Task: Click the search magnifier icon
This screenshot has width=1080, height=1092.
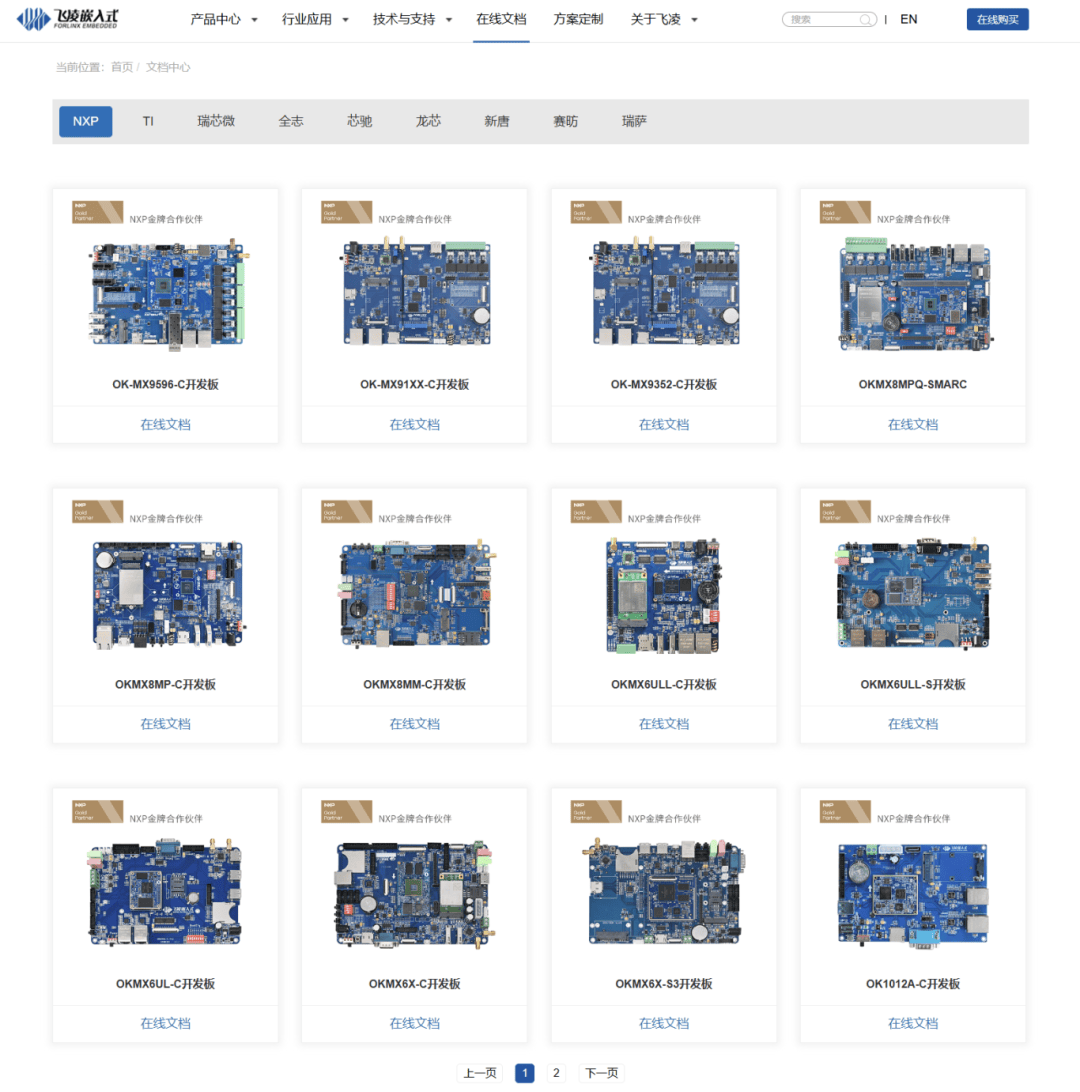Action: point(865,20)
